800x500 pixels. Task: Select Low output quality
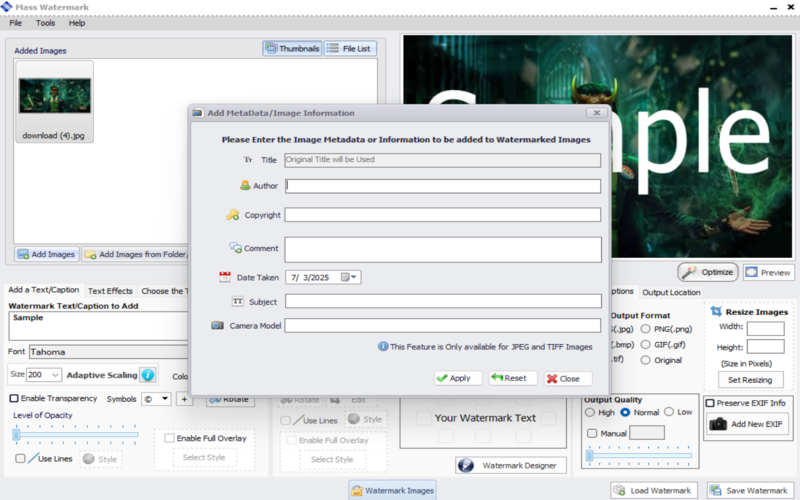click(x=669, y=412)
